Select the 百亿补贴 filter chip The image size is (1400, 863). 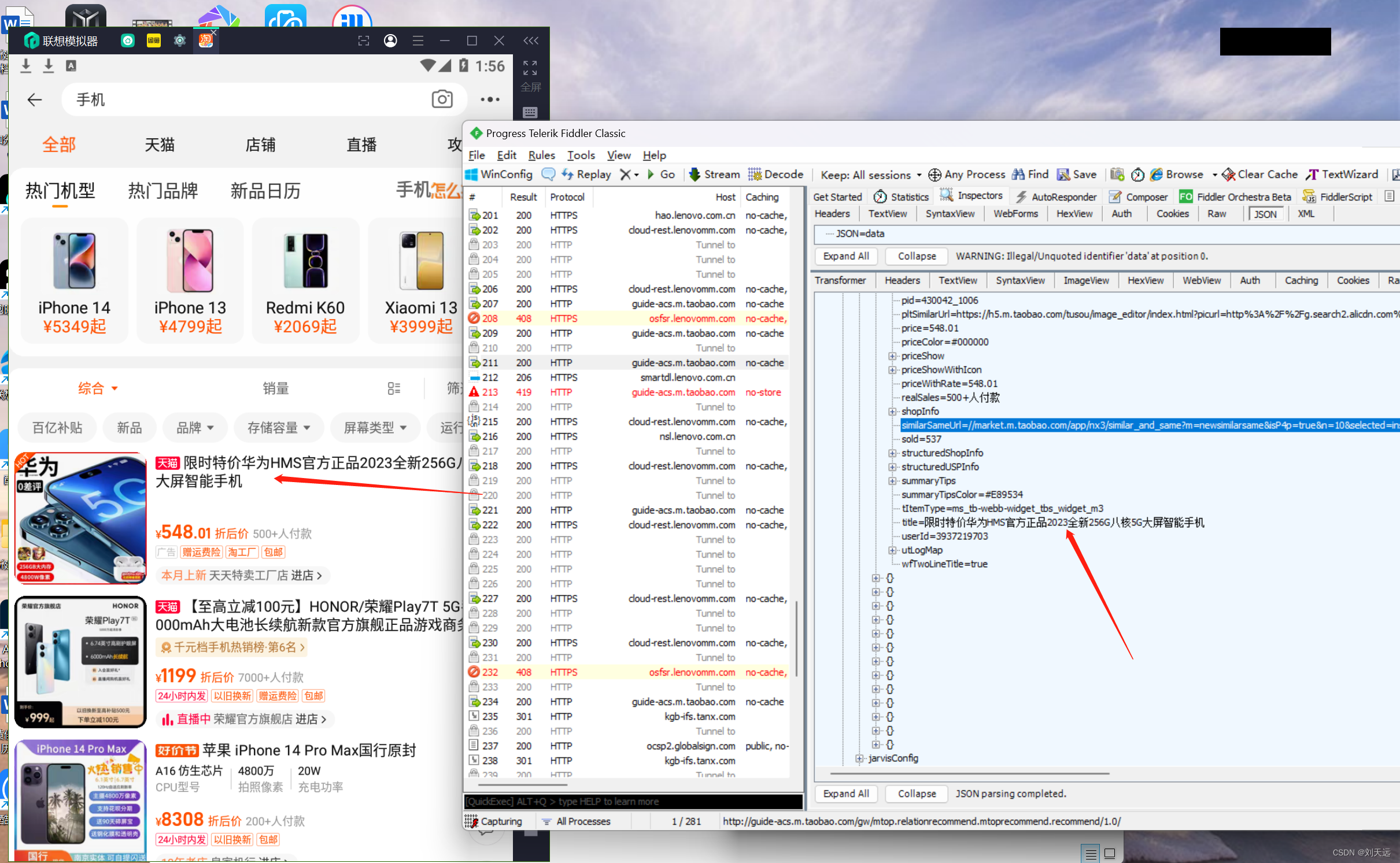click(57, 428)
